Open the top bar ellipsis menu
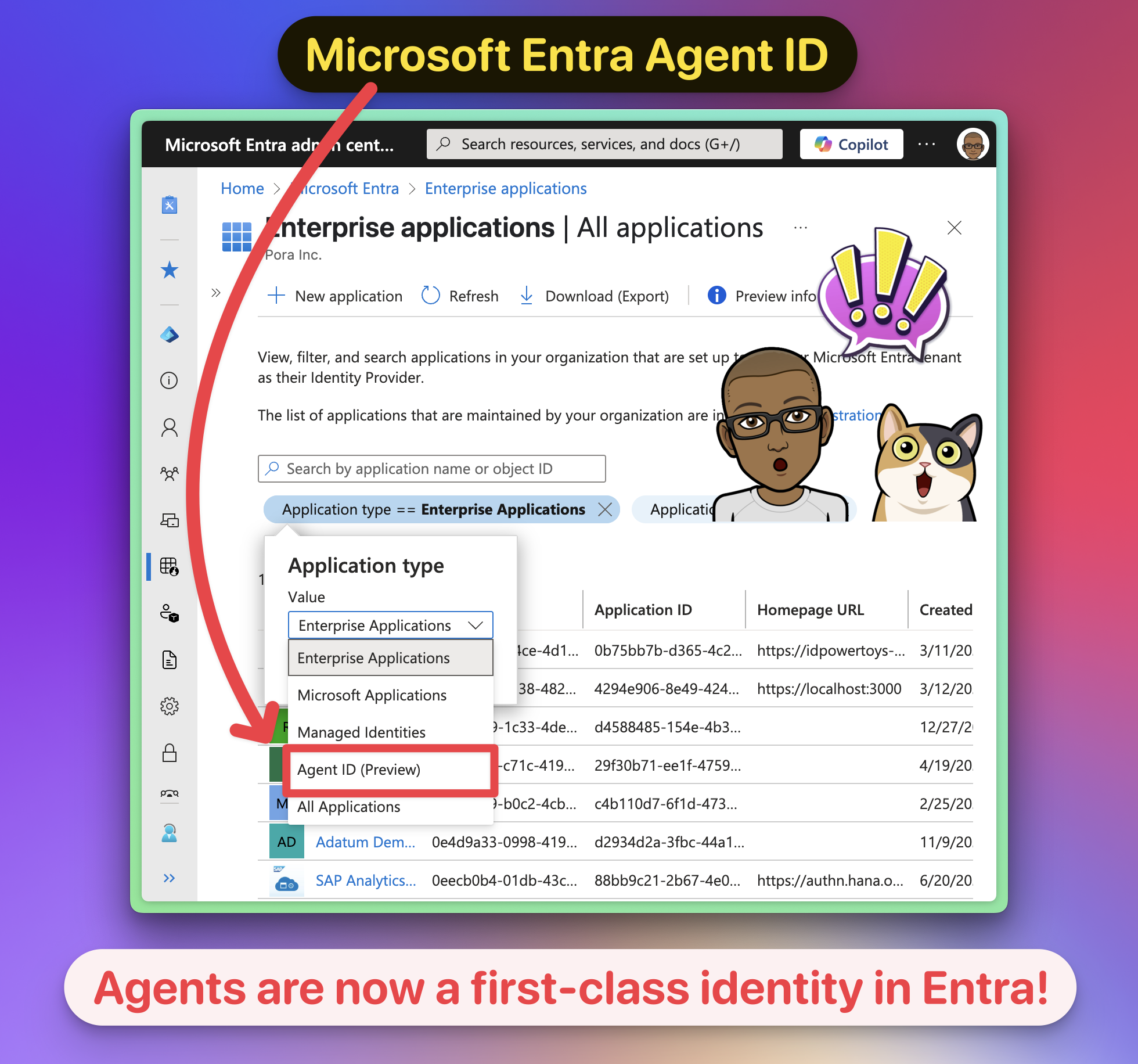 click(927, 144)
